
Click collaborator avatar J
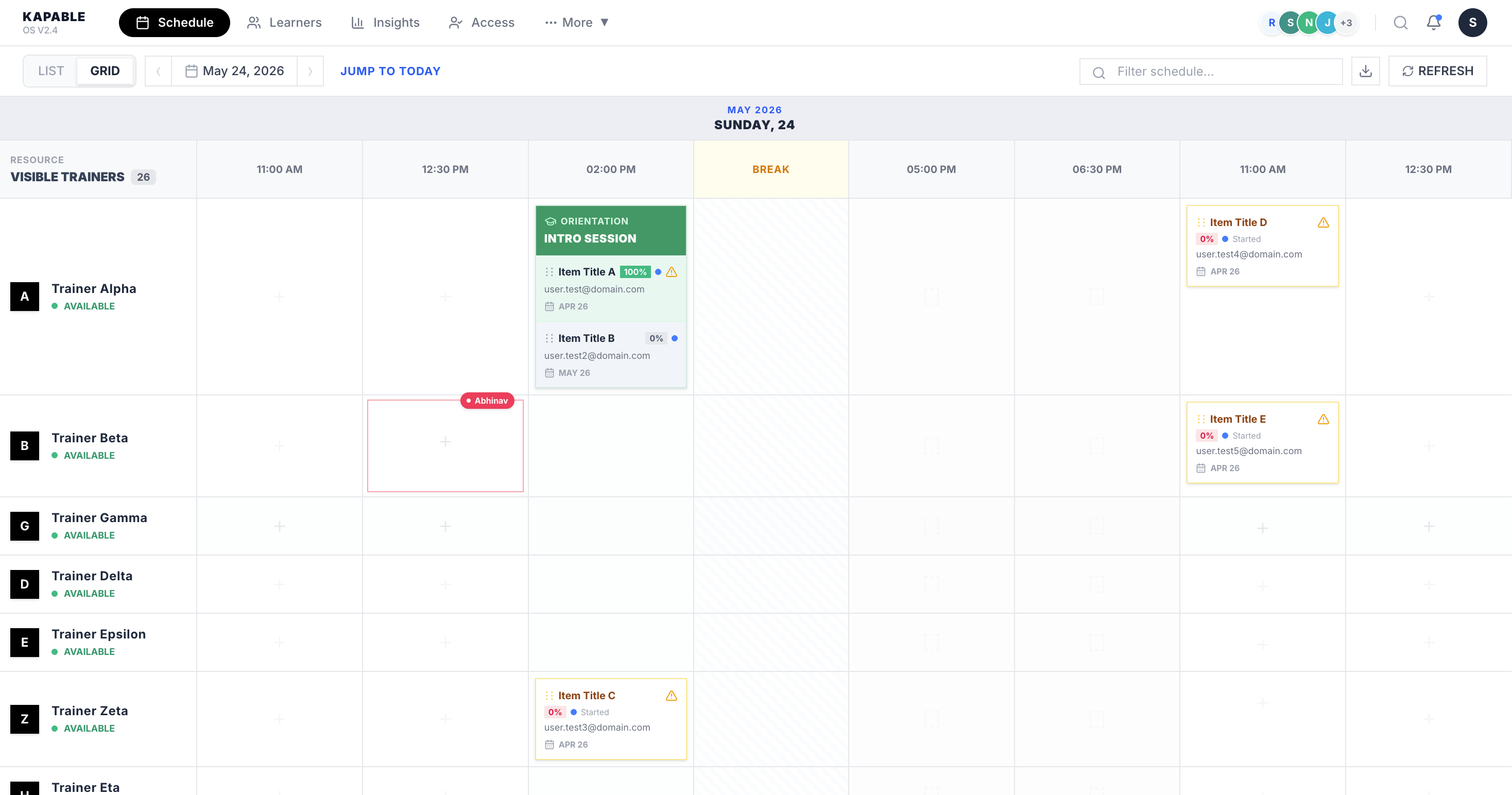point(1327,22)
